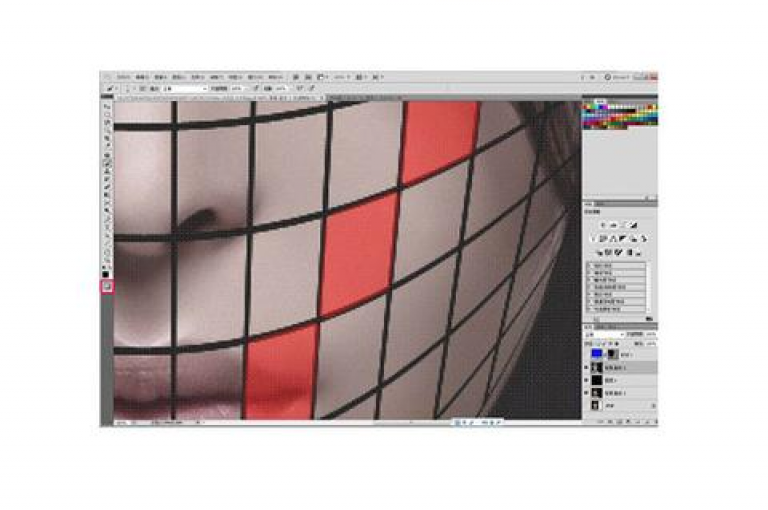Add a Posterize adjustment
Screen dimensions: 768x510
(608, 252)
